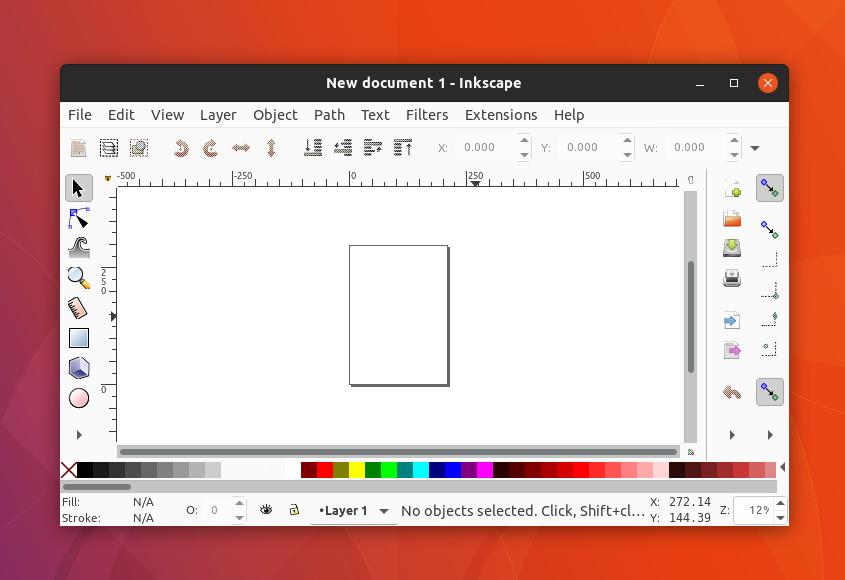
Task: Open existing document folder icon
Action: click(x=732, y=218)
